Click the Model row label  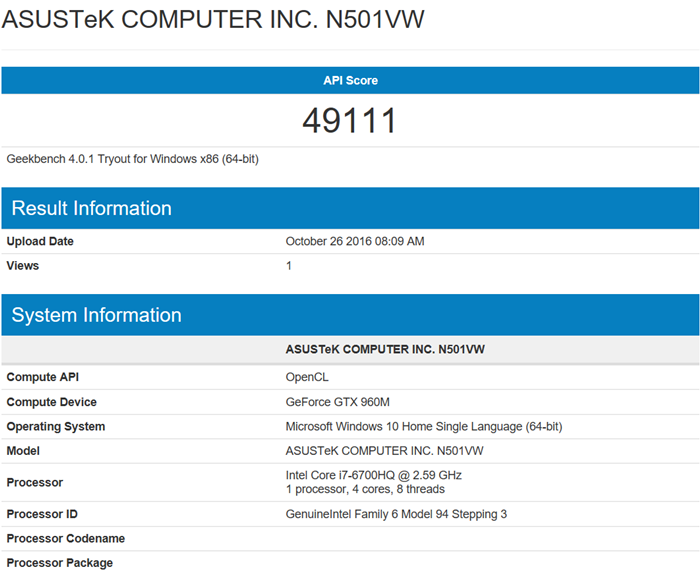point(23,451)
